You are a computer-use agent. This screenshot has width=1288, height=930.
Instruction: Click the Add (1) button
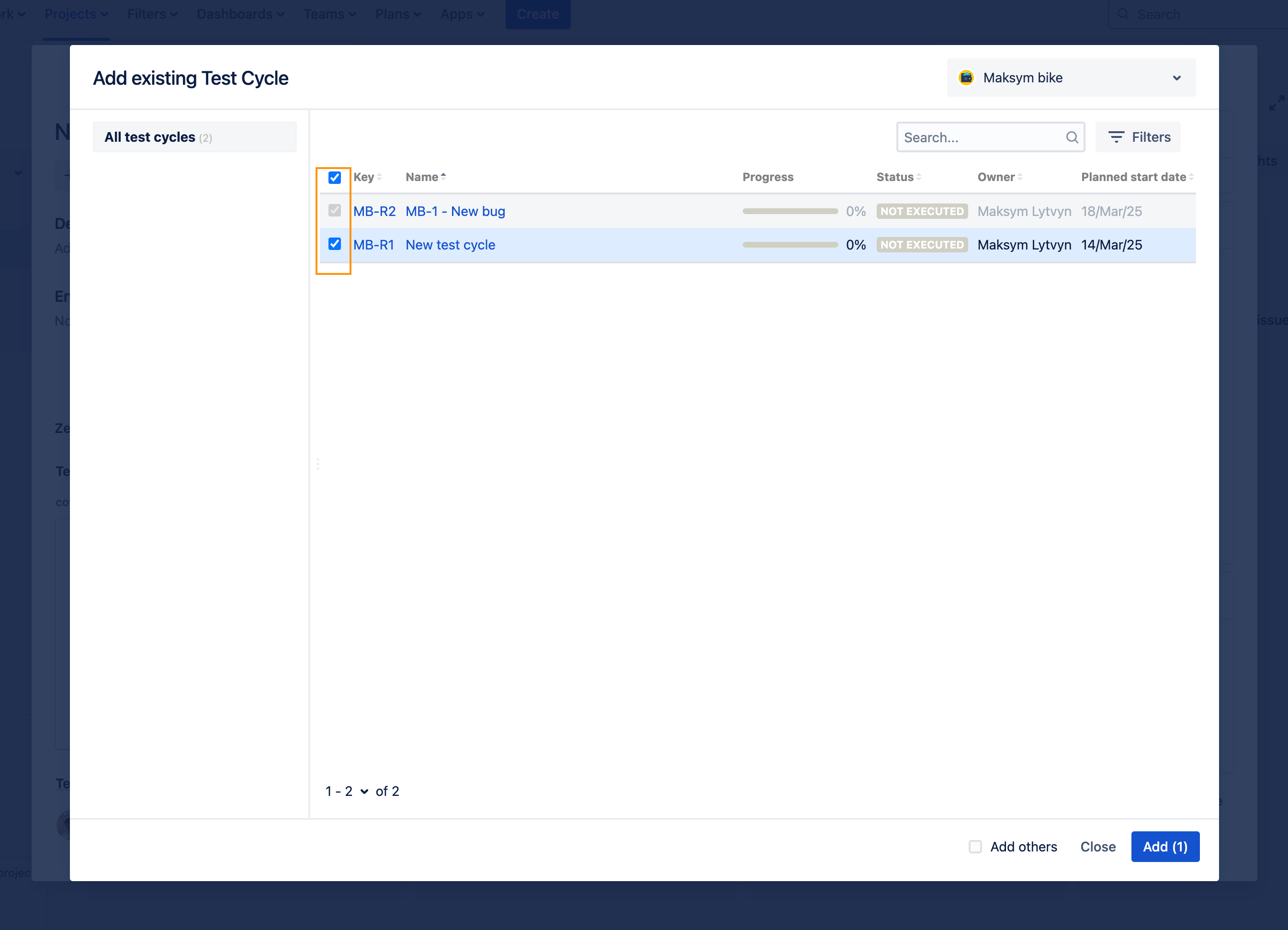[1165, 847]
